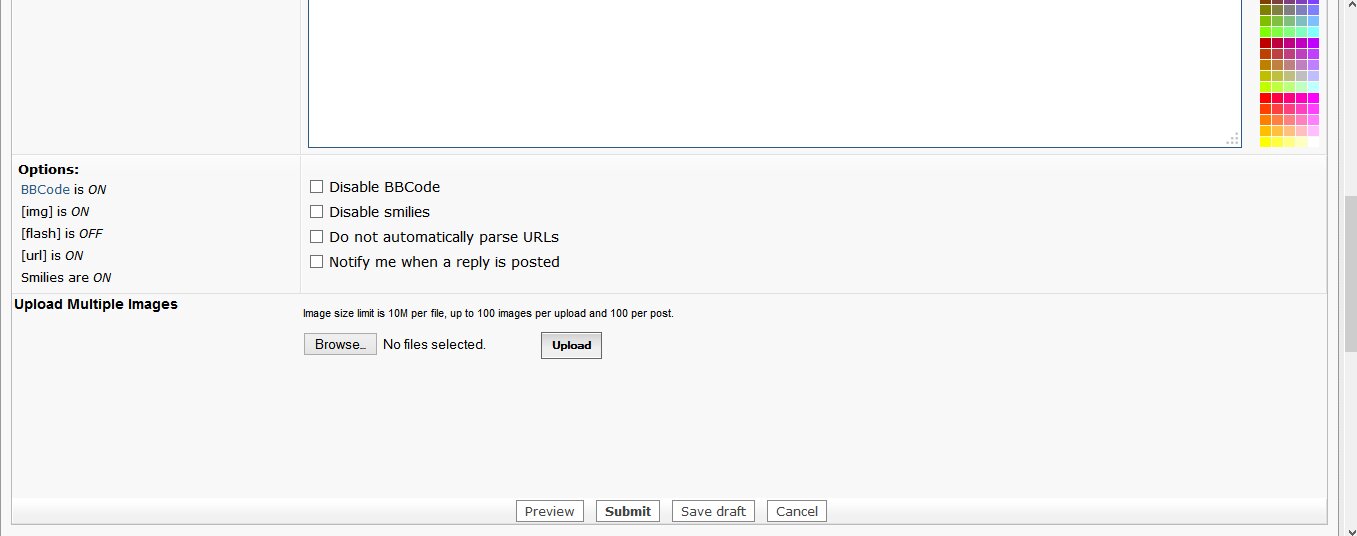Click inside the message text area

click(x=770, y=70)
